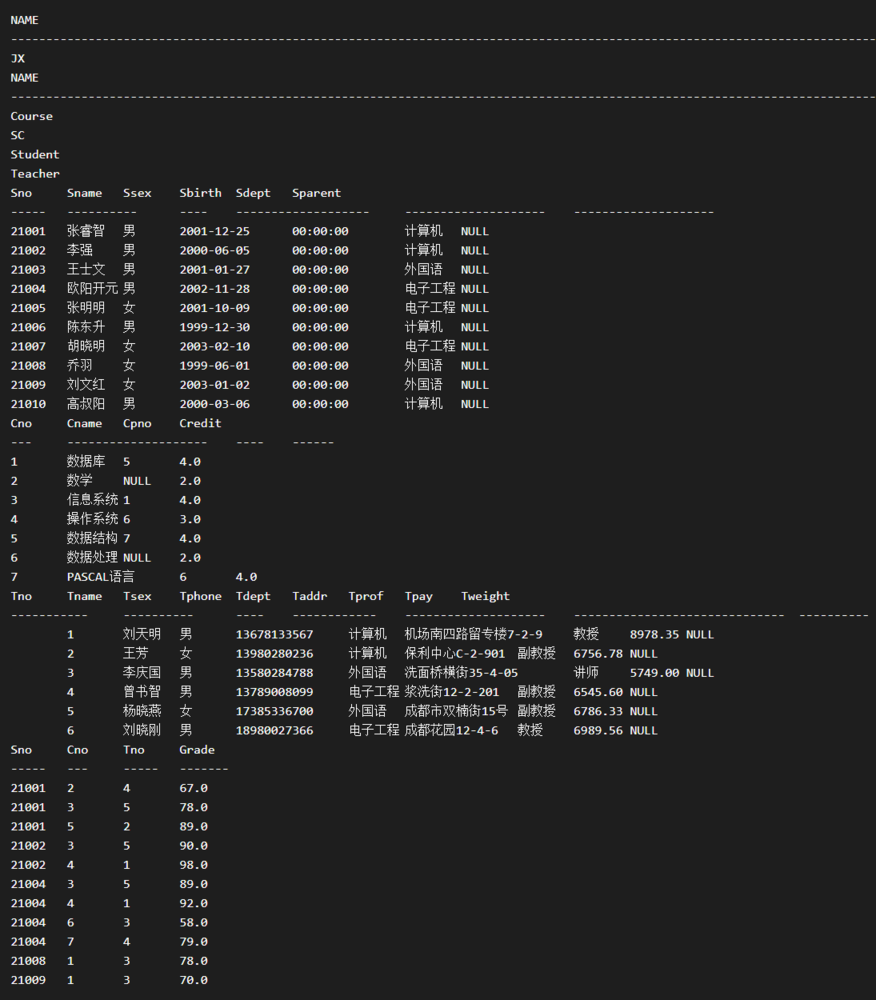Select the table name Course
The height and width of the screenshot is (1000, 876).
point(32,116)
